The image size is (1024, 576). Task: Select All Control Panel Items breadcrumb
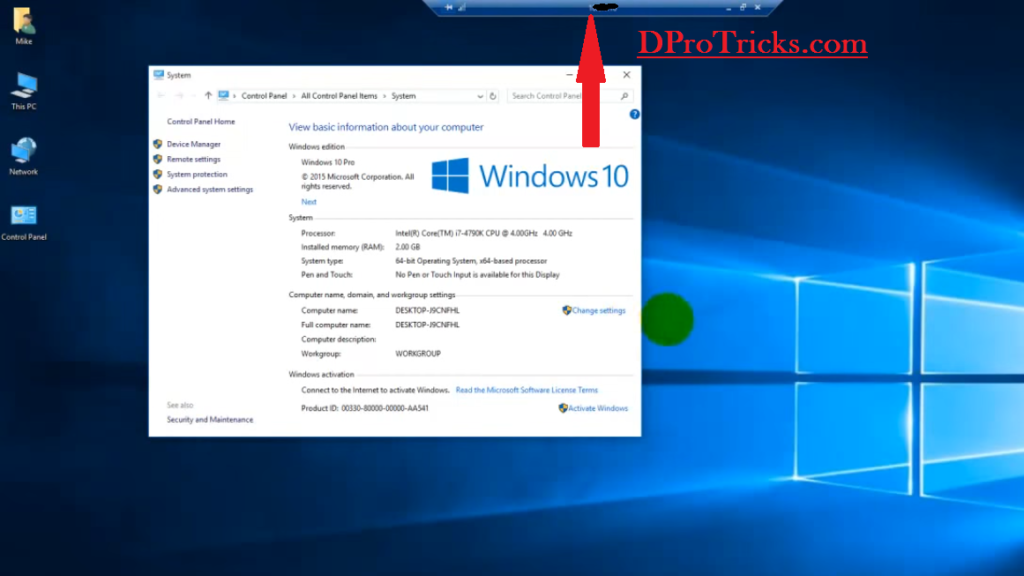coord(339,96)
